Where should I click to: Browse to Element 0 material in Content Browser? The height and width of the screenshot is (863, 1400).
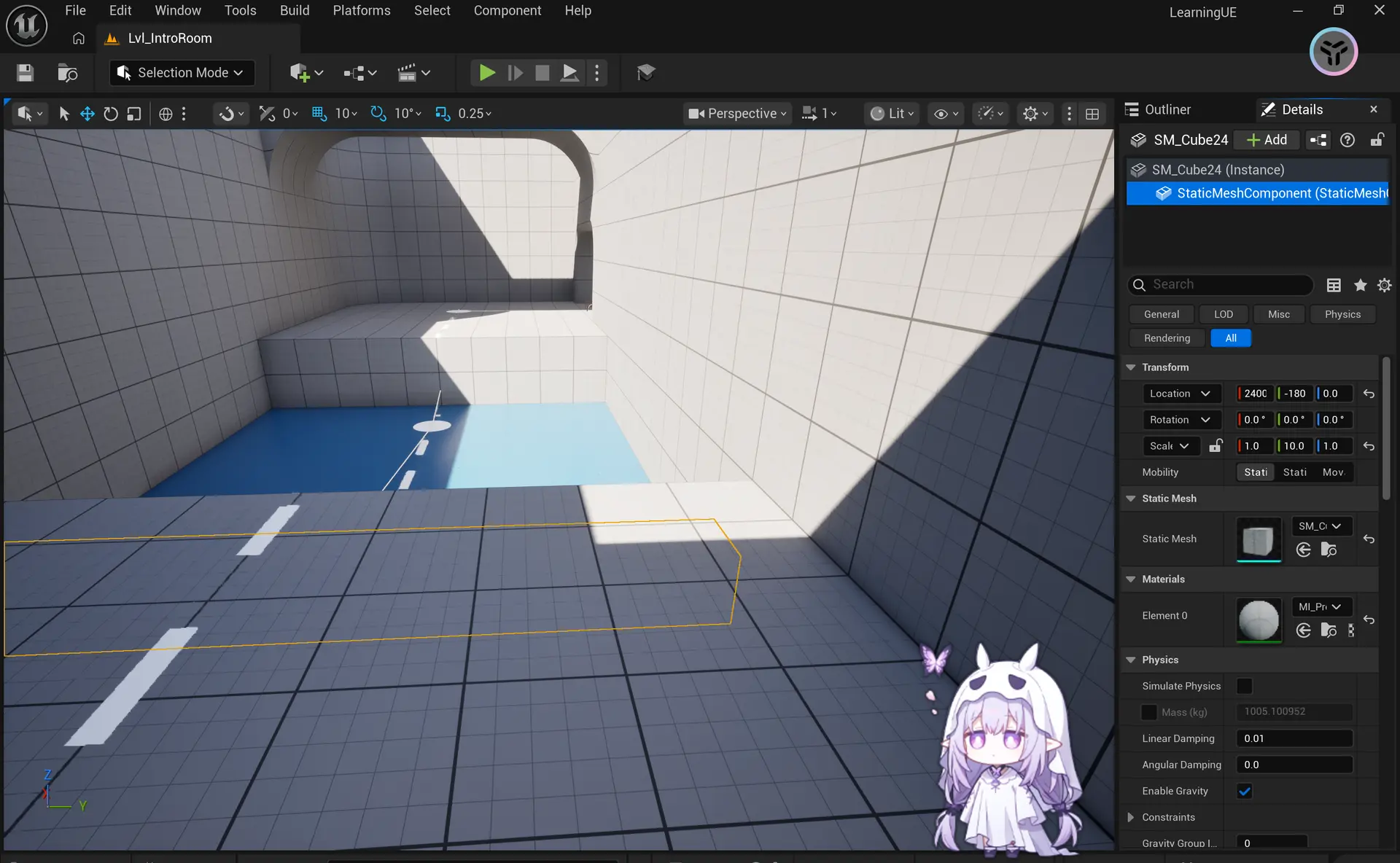(1329, 630)
